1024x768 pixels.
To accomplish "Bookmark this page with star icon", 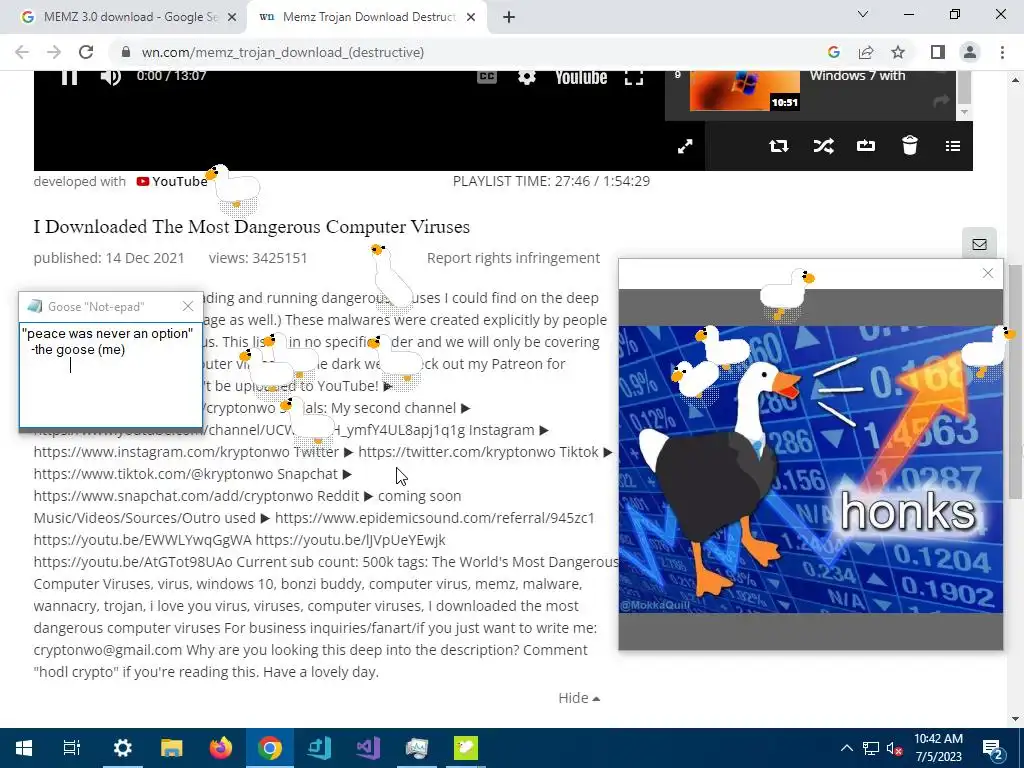I will click(x=898, y=52).
